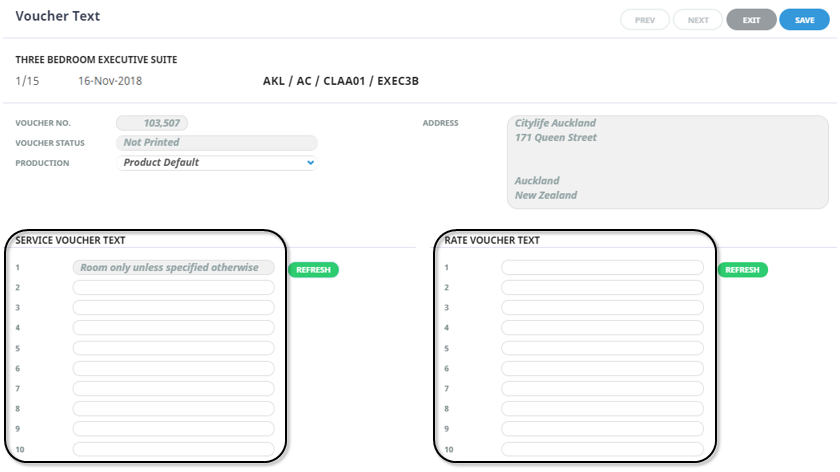Select Rate Voucher Text line 3
The image size is (840, 472).
point(602,308)
